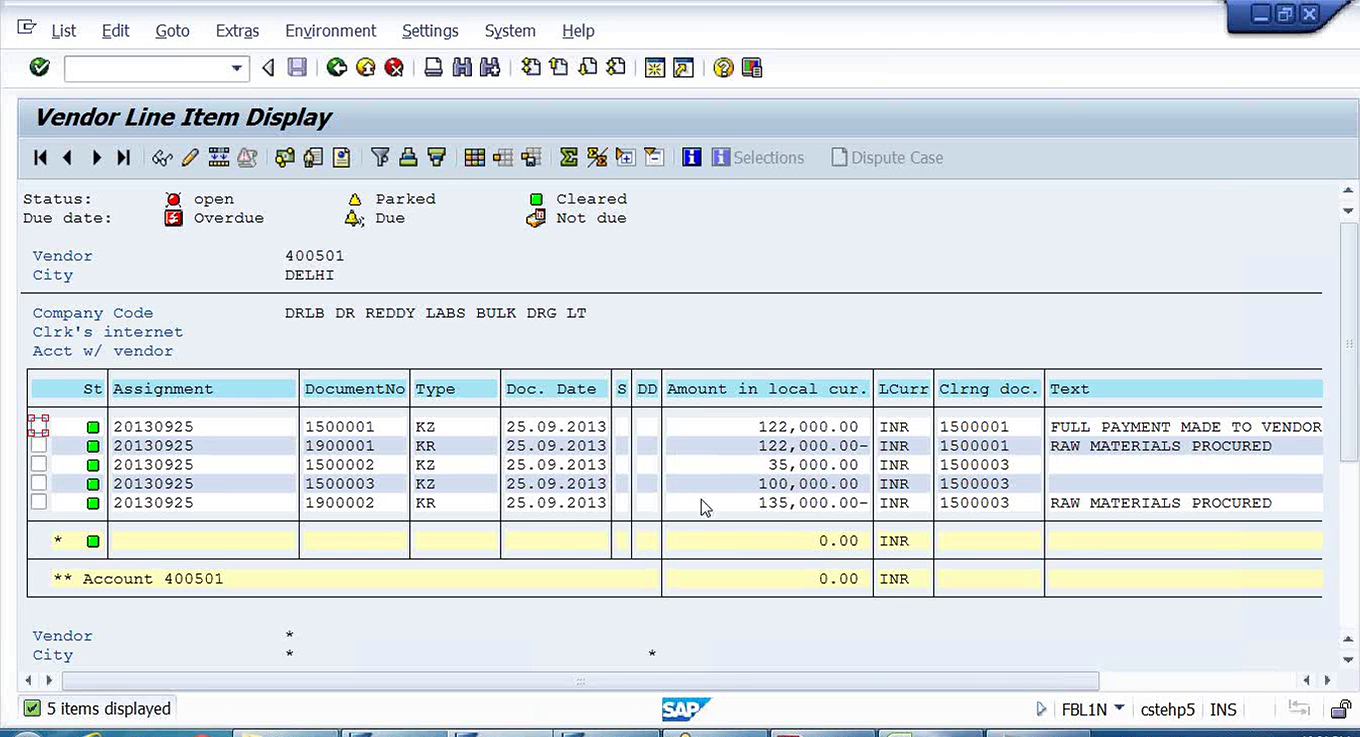Image resolution: width=1360 pixels, height=737 pixels.
Task: Tick checkbox for document 1900001 row
Action: click(x=39, y=445)
